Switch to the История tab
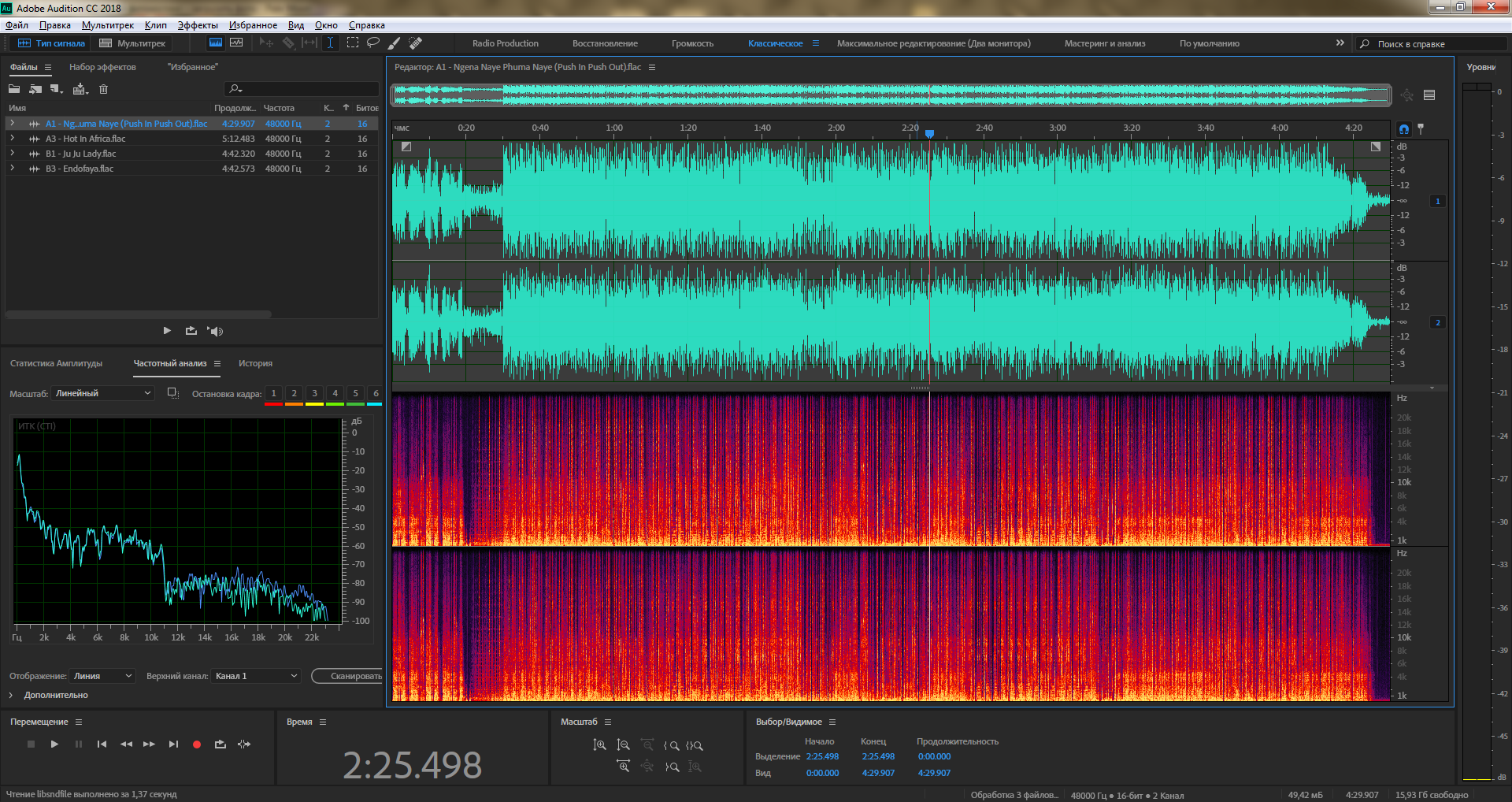The image size is (1512, 802). point(255,363)
